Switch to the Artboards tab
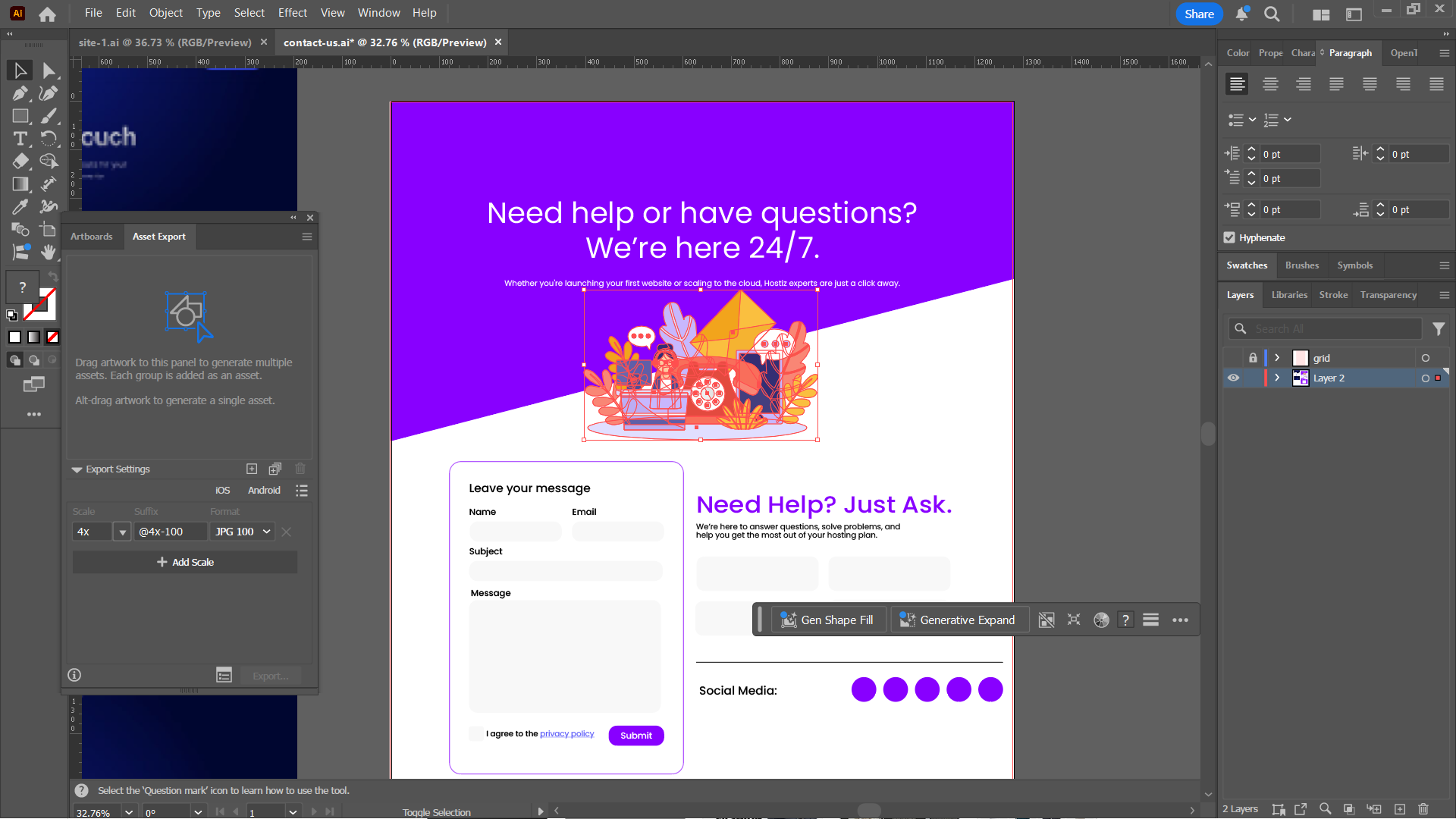This screenshot has width=1456, height=819. (91, 237)
